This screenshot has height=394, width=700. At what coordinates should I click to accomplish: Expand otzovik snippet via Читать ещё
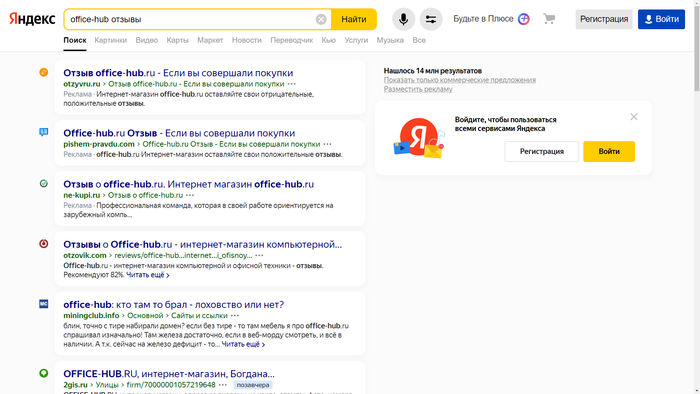point(148,275)
